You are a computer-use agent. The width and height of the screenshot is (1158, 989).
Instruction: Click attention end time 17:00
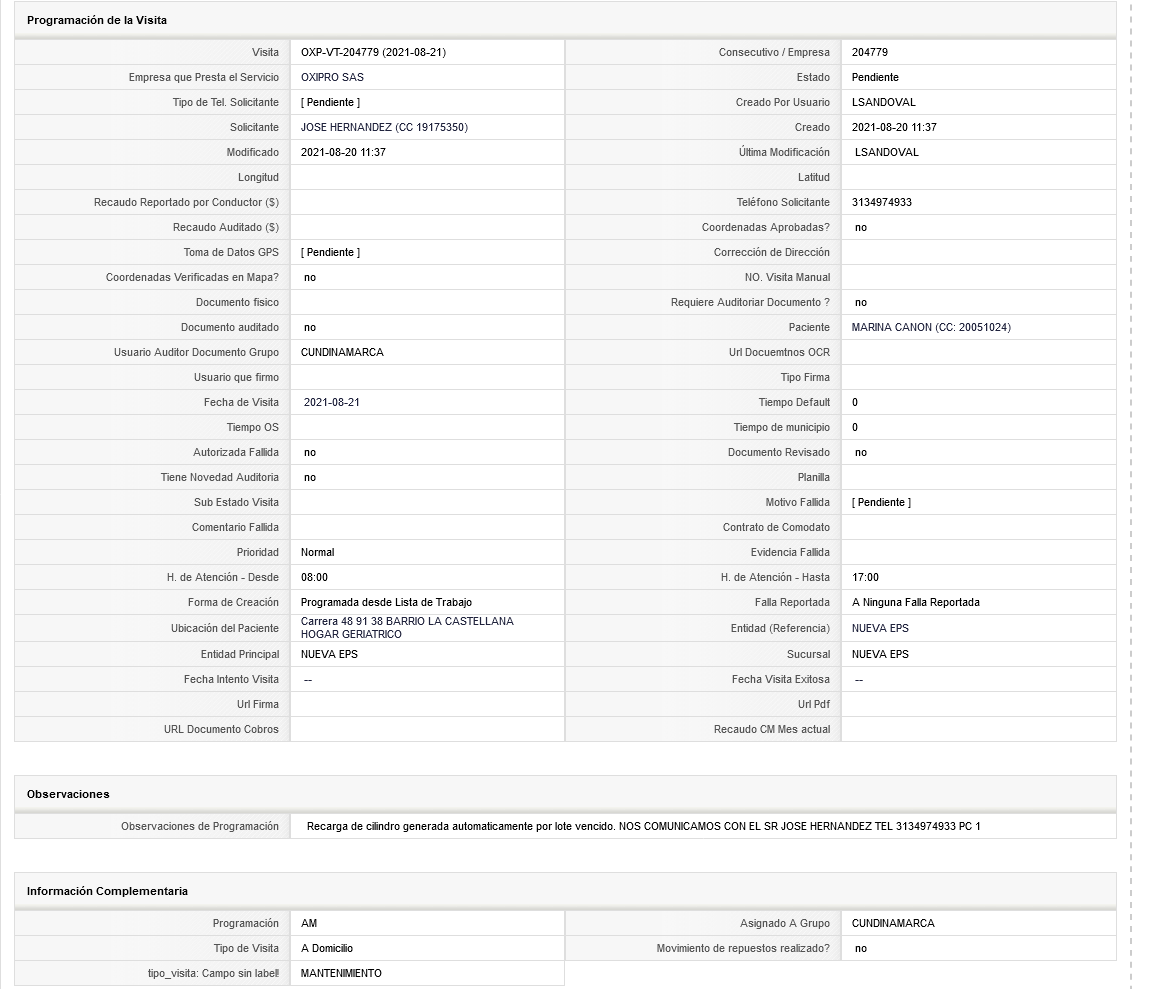(x=865, y=578)
